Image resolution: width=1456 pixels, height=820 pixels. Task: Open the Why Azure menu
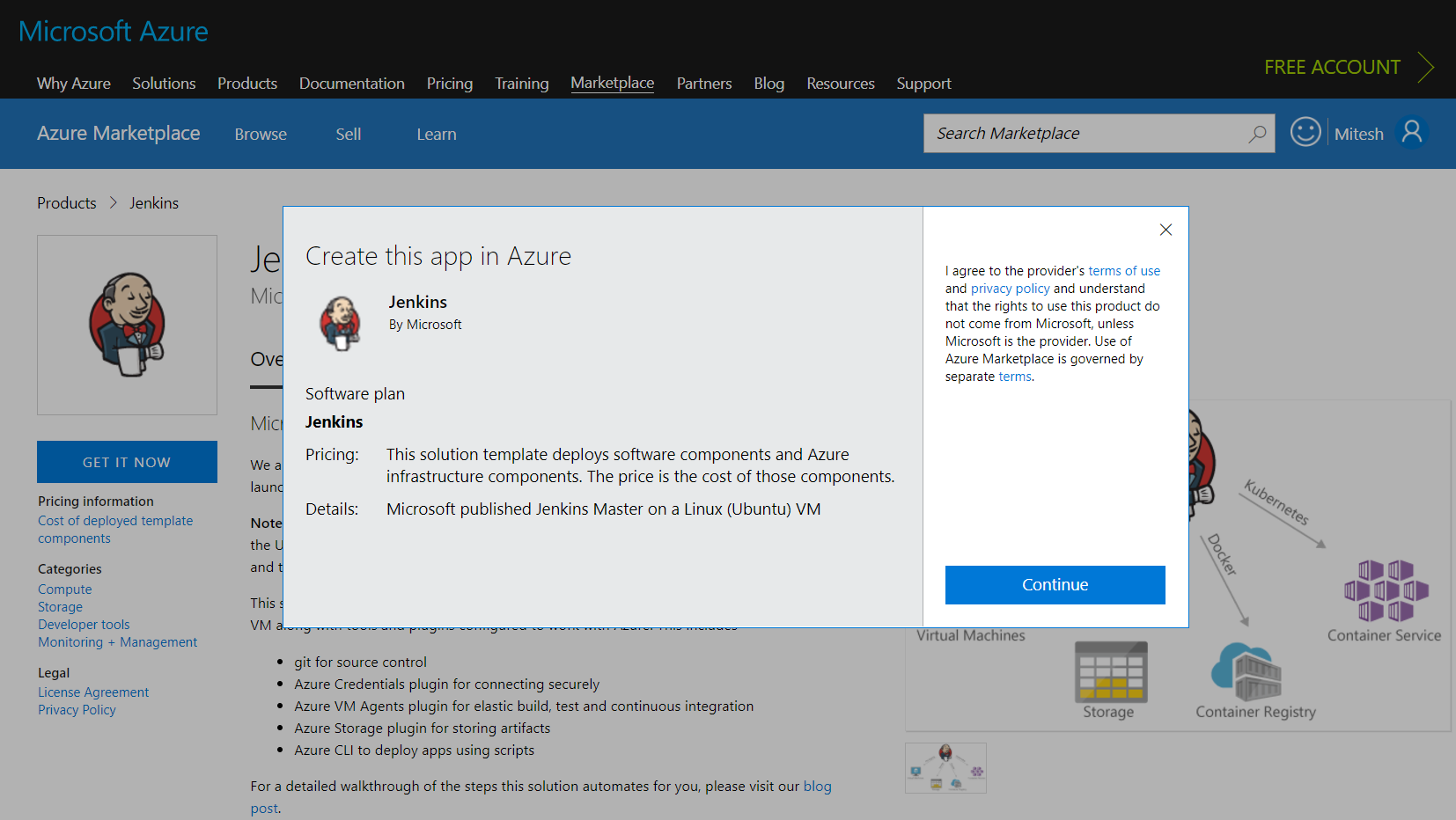point(74,84)
